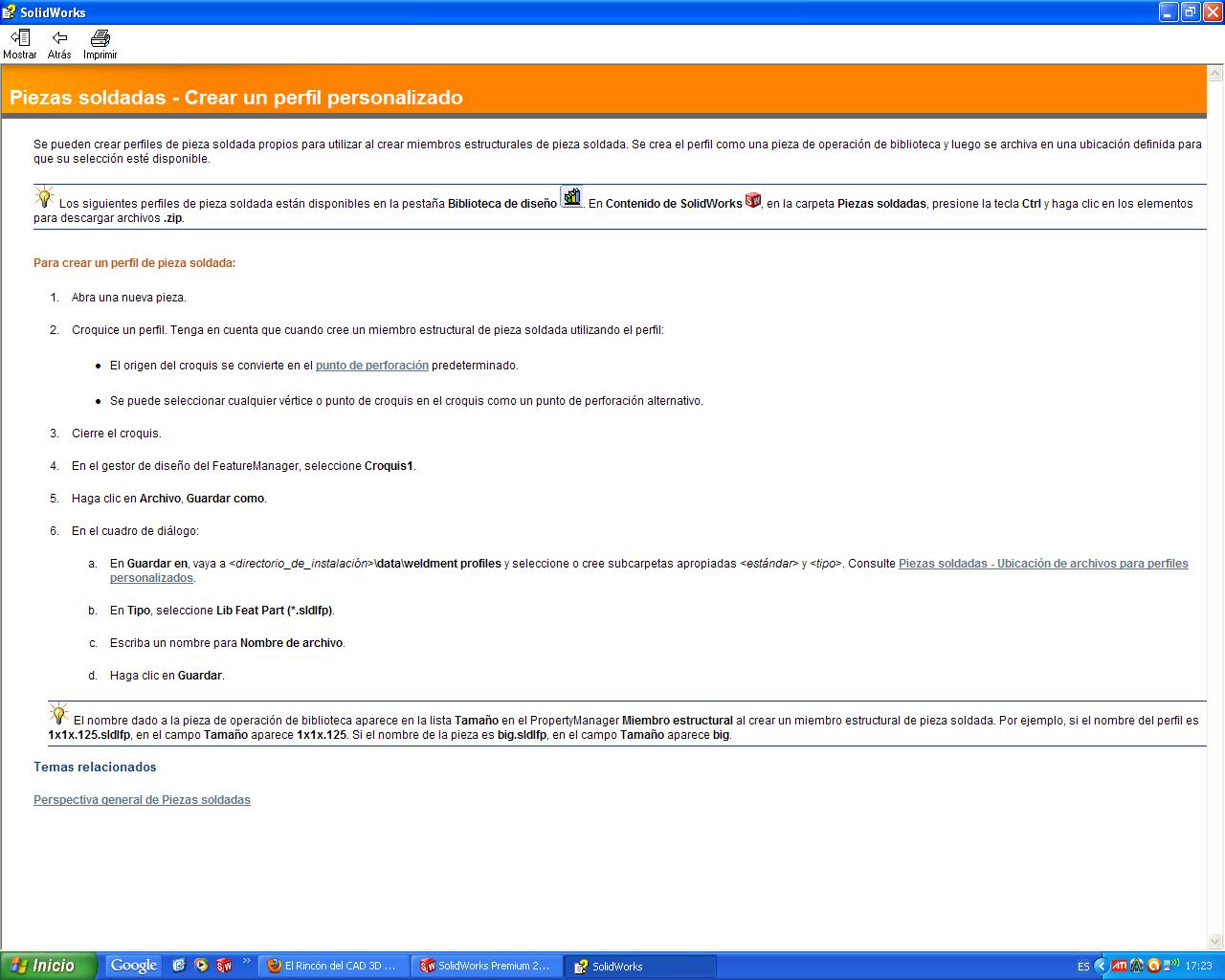Switch to SolidWorks Premium taskbar window

pos(487,967)
